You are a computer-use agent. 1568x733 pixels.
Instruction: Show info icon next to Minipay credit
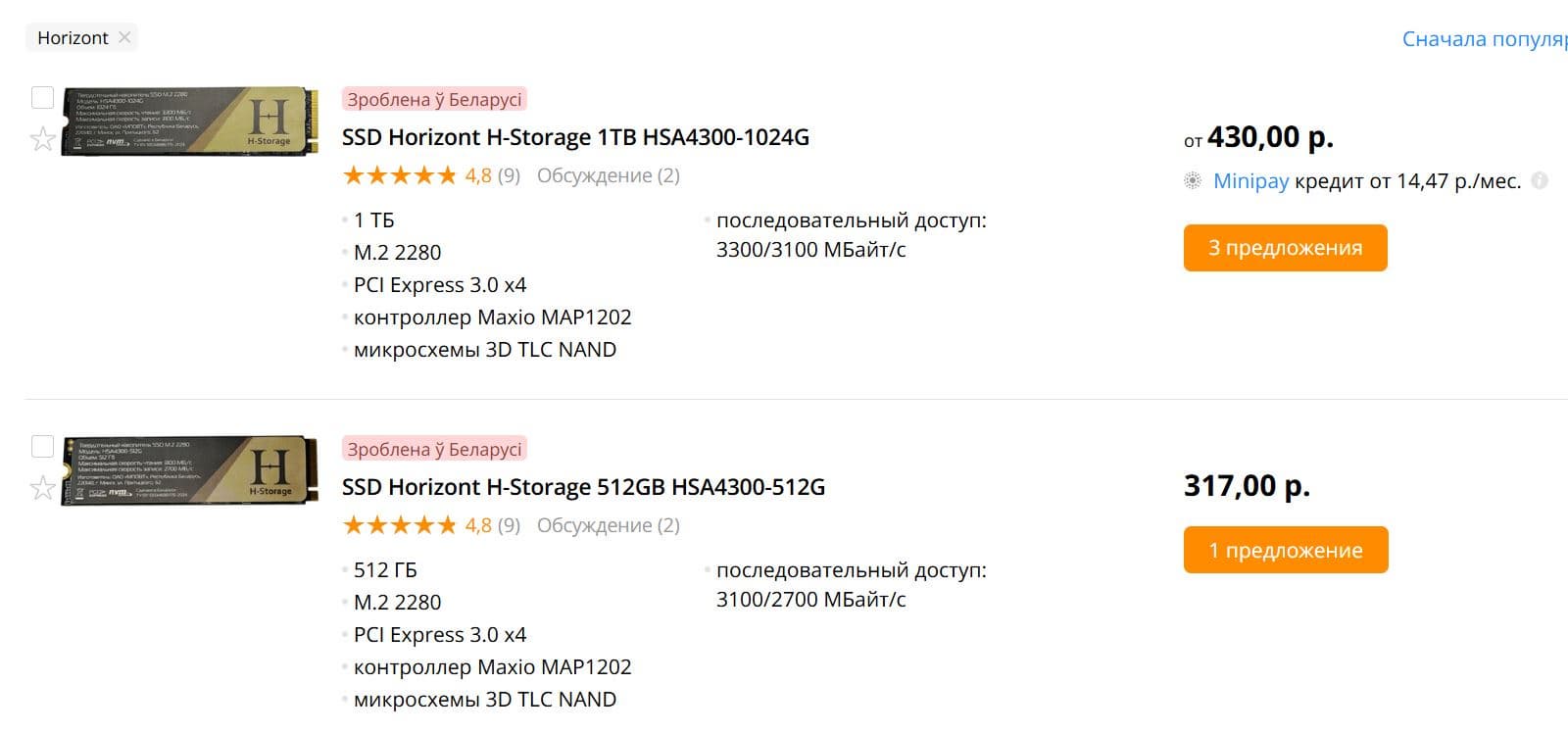1540,181
